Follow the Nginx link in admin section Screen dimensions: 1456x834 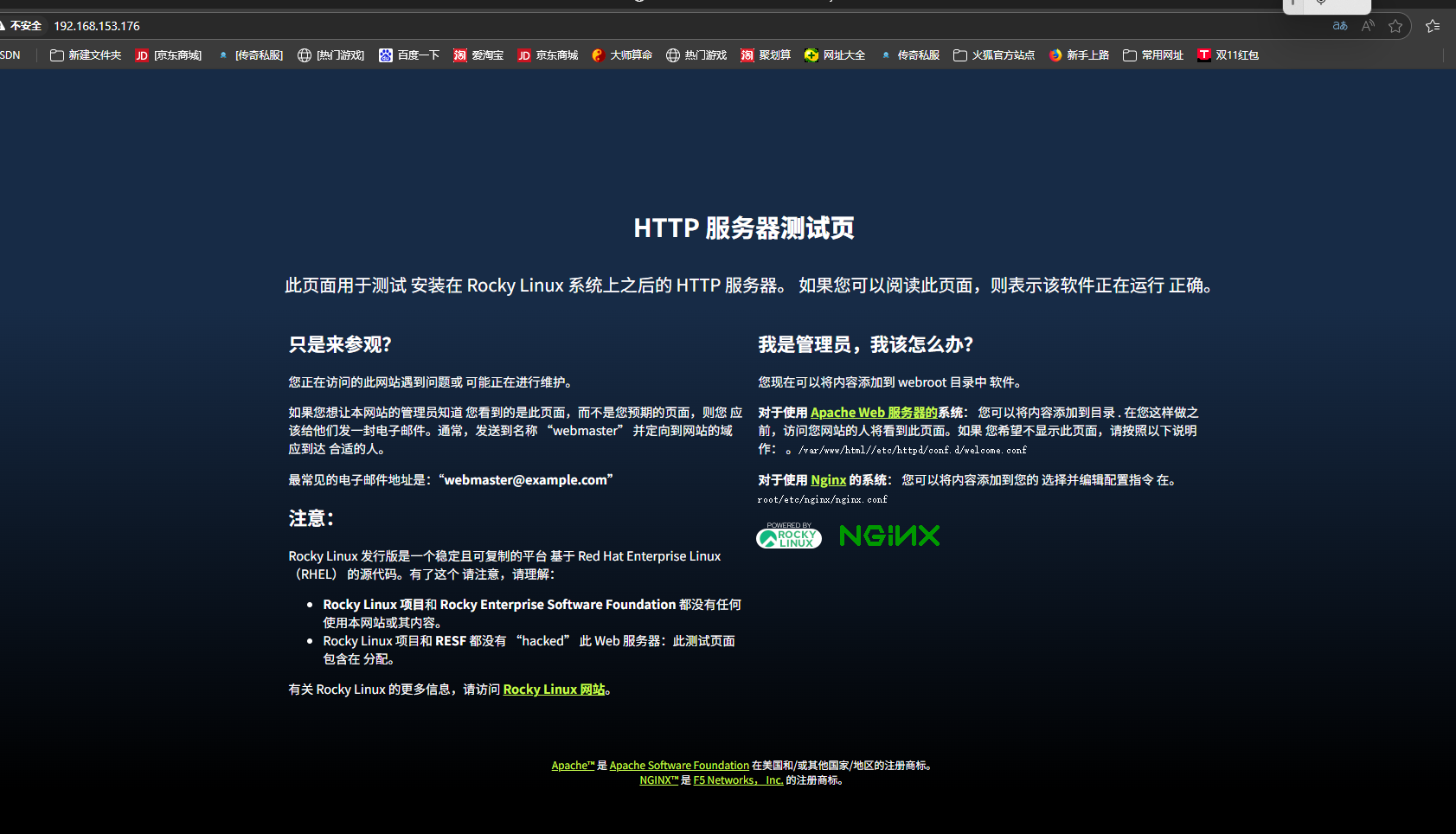click(x=828, y=480)
